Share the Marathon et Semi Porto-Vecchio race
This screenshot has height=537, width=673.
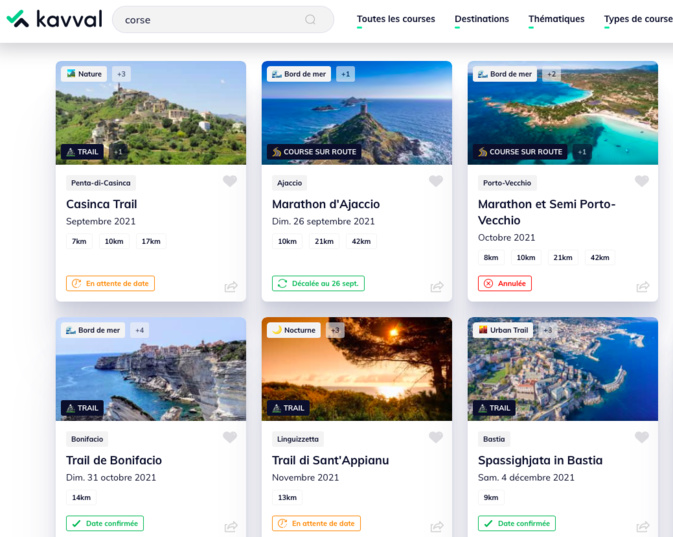click(x=643, y=287)
